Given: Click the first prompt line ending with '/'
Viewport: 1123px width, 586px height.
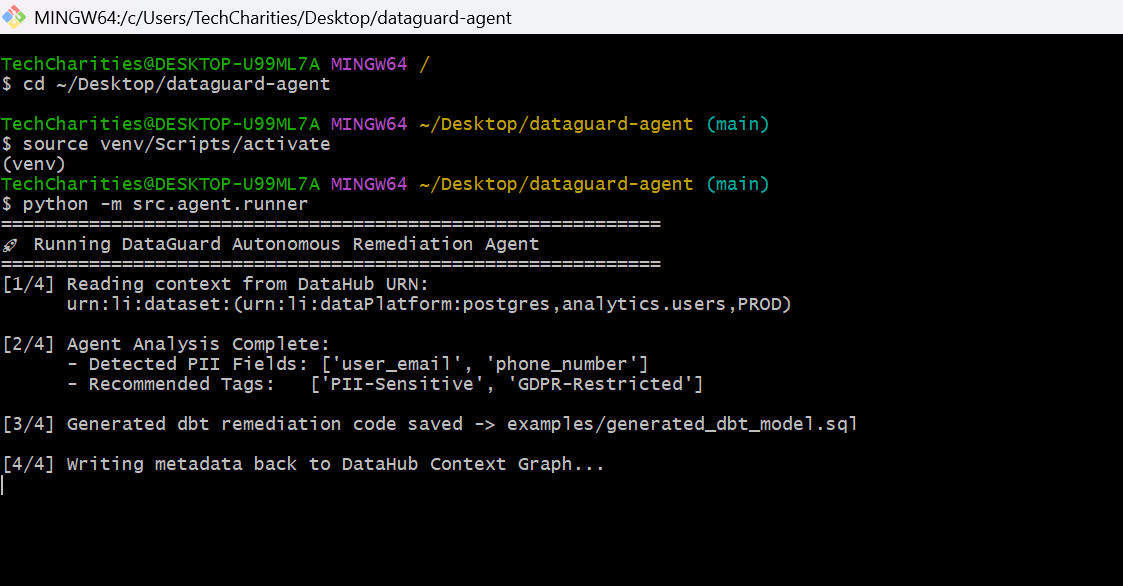Looking at the screenshot, I should tap(215, 64).
